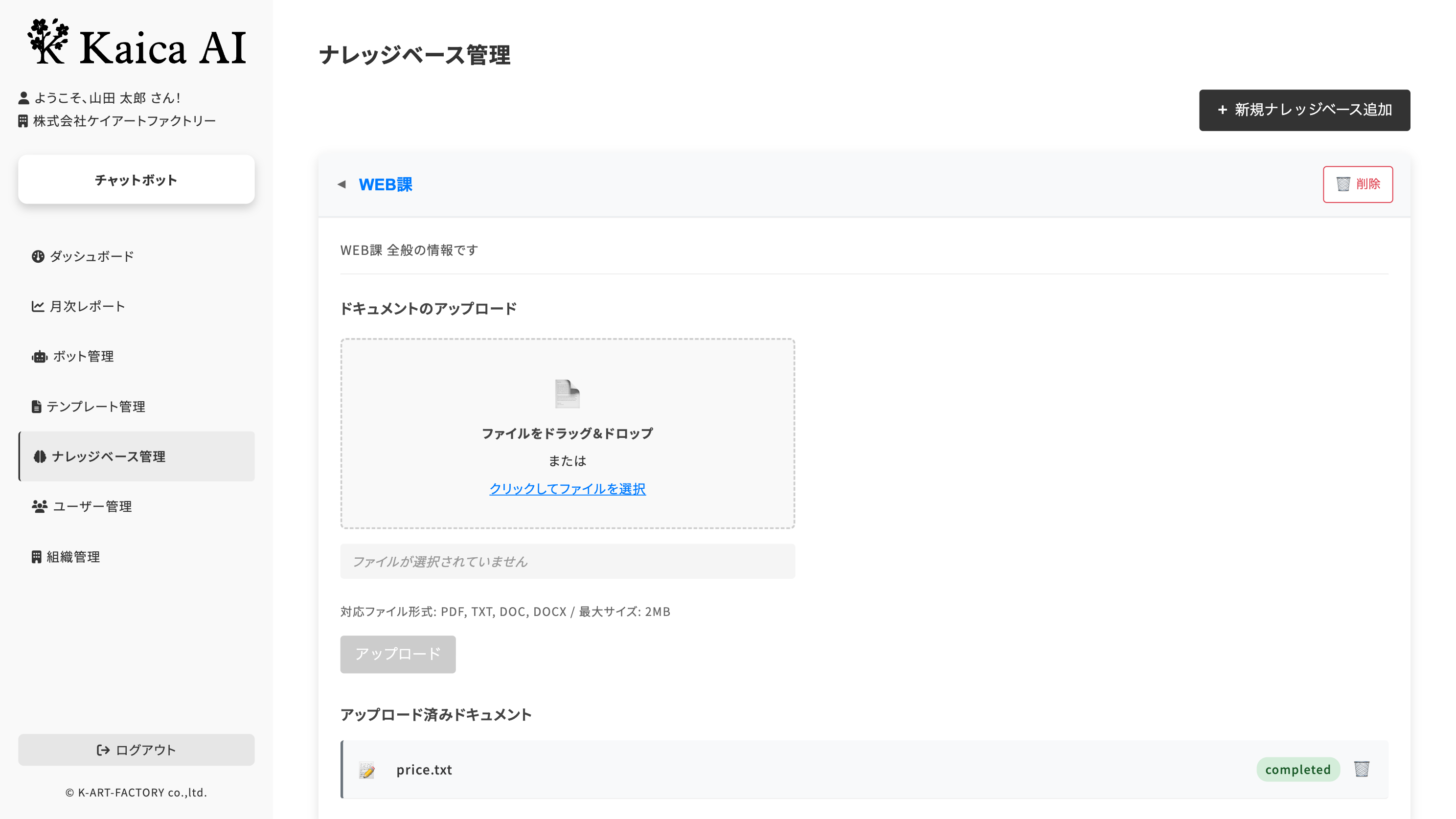Switch to the チャットボット view
1456x819 pixels.
coord(136,179)
